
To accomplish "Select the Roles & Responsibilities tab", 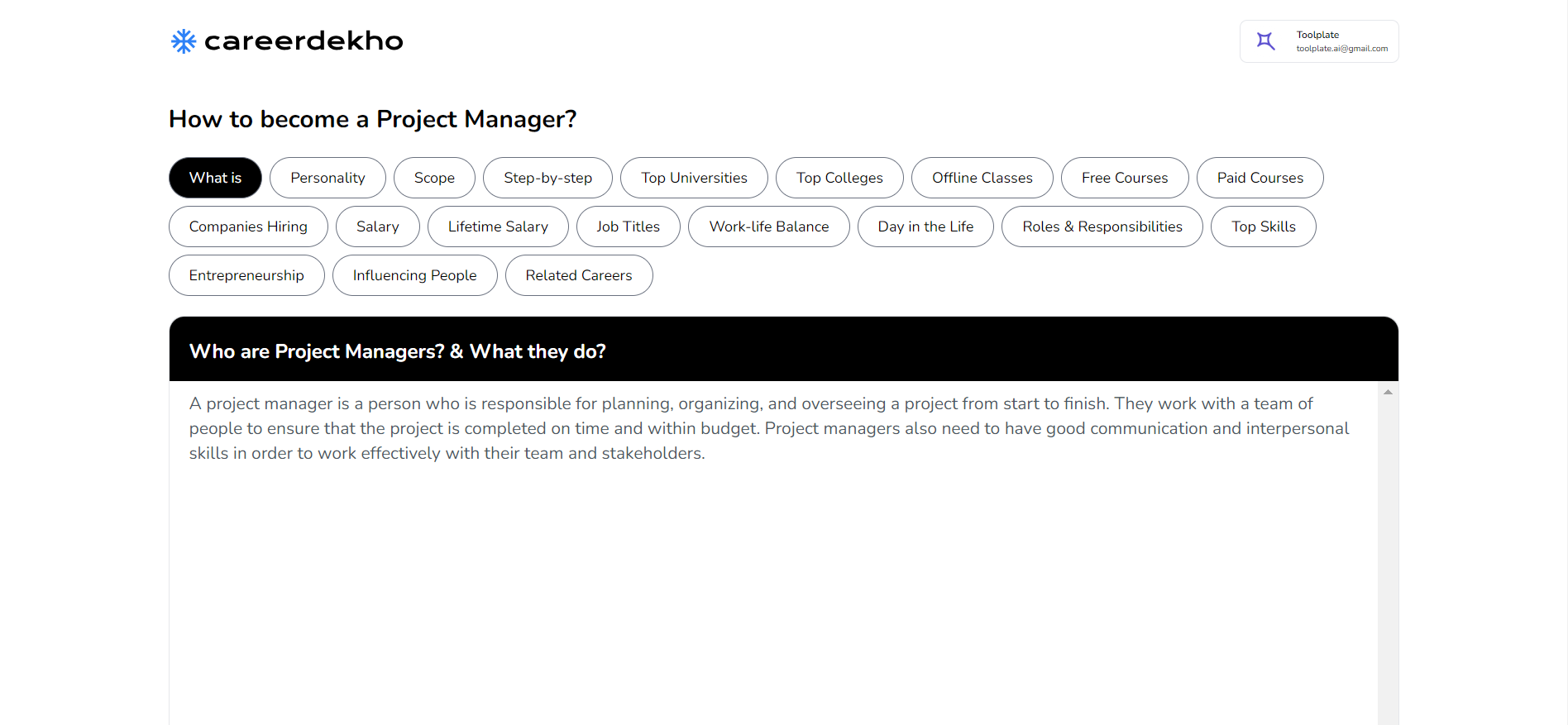I will click(x=1102, y=227).
